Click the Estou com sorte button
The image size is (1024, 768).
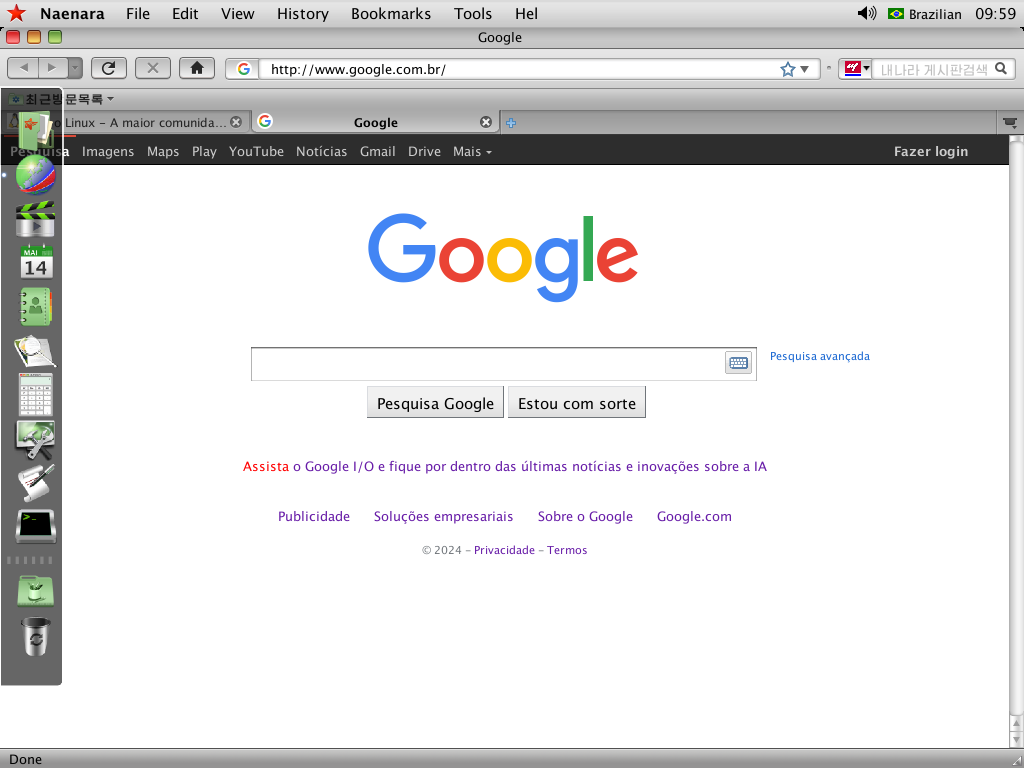click(577, 403)
